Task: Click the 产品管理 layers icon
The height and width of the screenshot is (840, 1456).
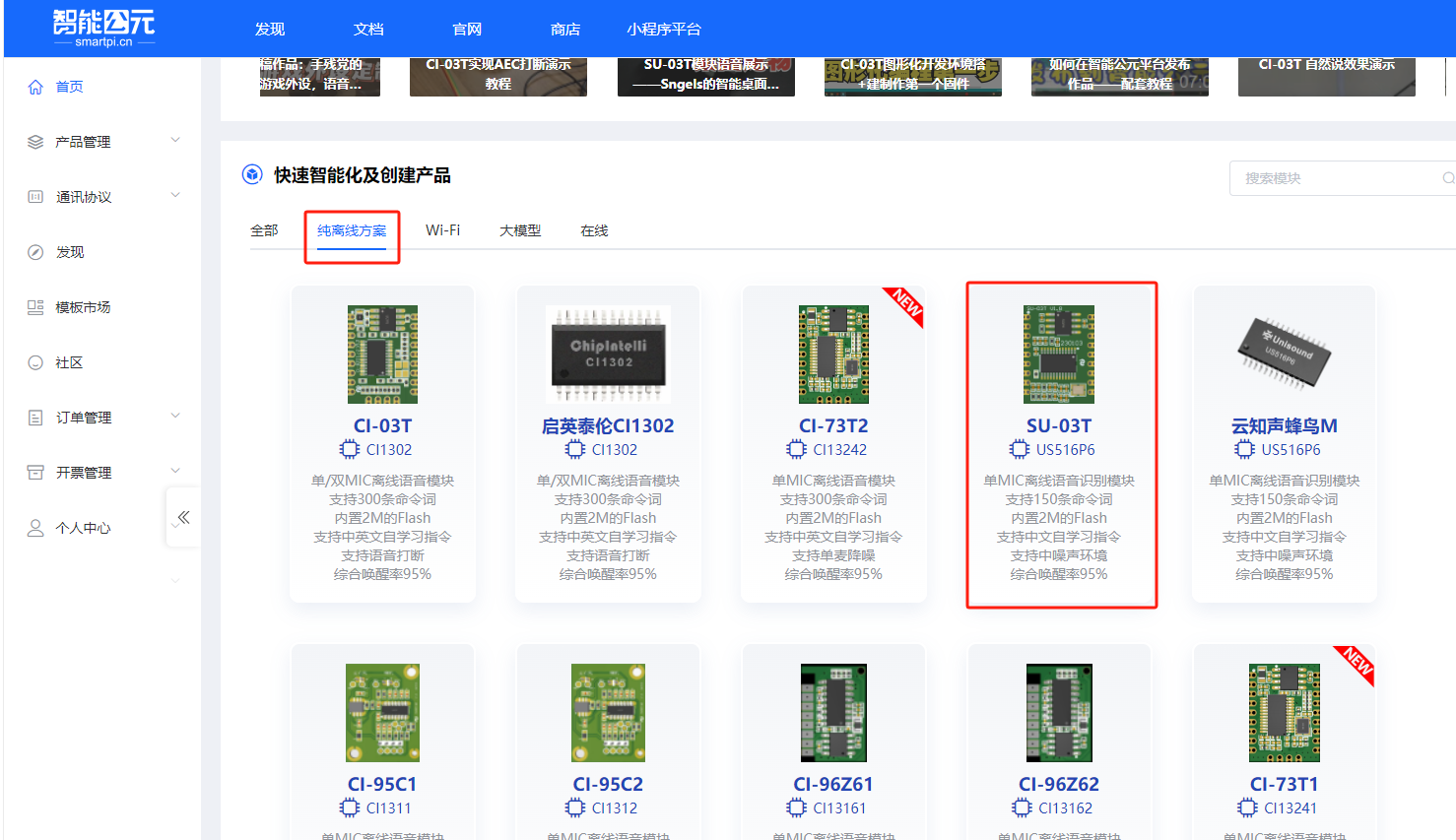Action: [x=35, y=142]
